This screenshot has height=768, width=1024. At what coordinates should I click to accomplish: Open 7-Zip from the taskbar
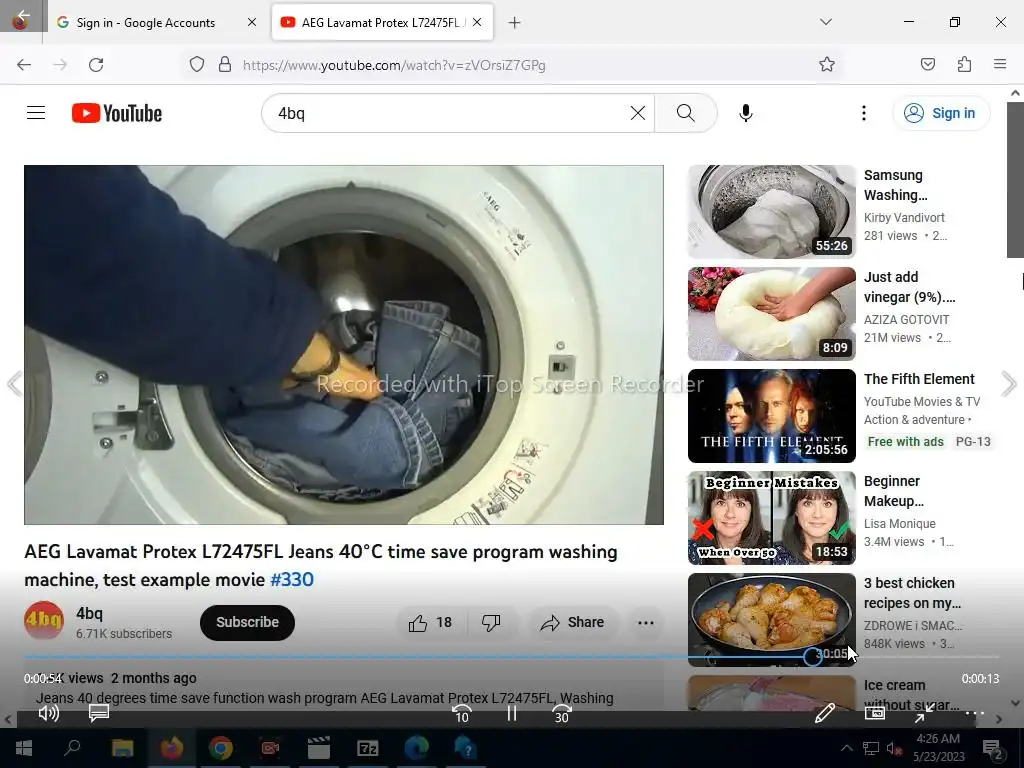click(368, 748)
